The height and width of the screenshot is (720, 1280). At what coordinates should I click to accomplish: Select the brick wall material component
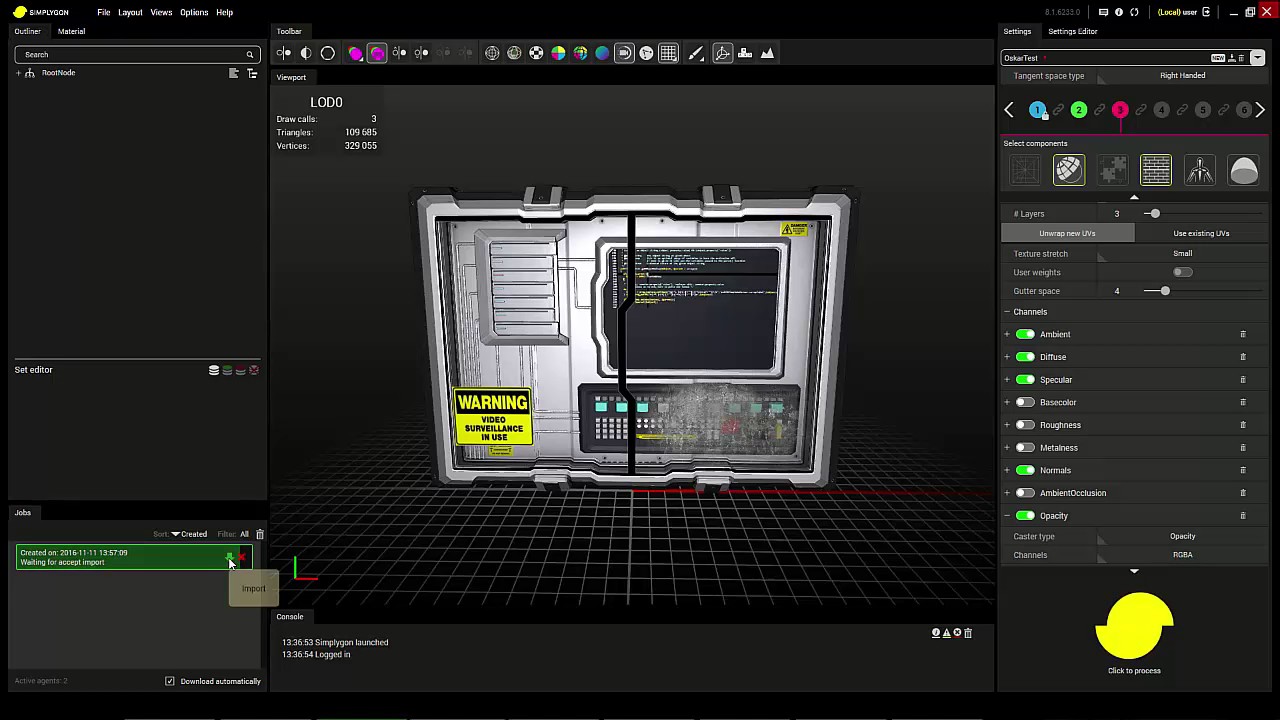tap(1156, 170)
